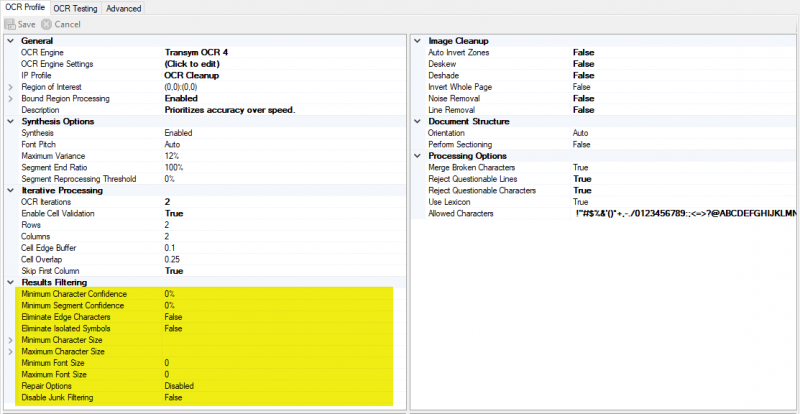The height and width of the screenshot is (414, 800).
Task: Expand the Bound Region Processing property
Action: (10, 99)
